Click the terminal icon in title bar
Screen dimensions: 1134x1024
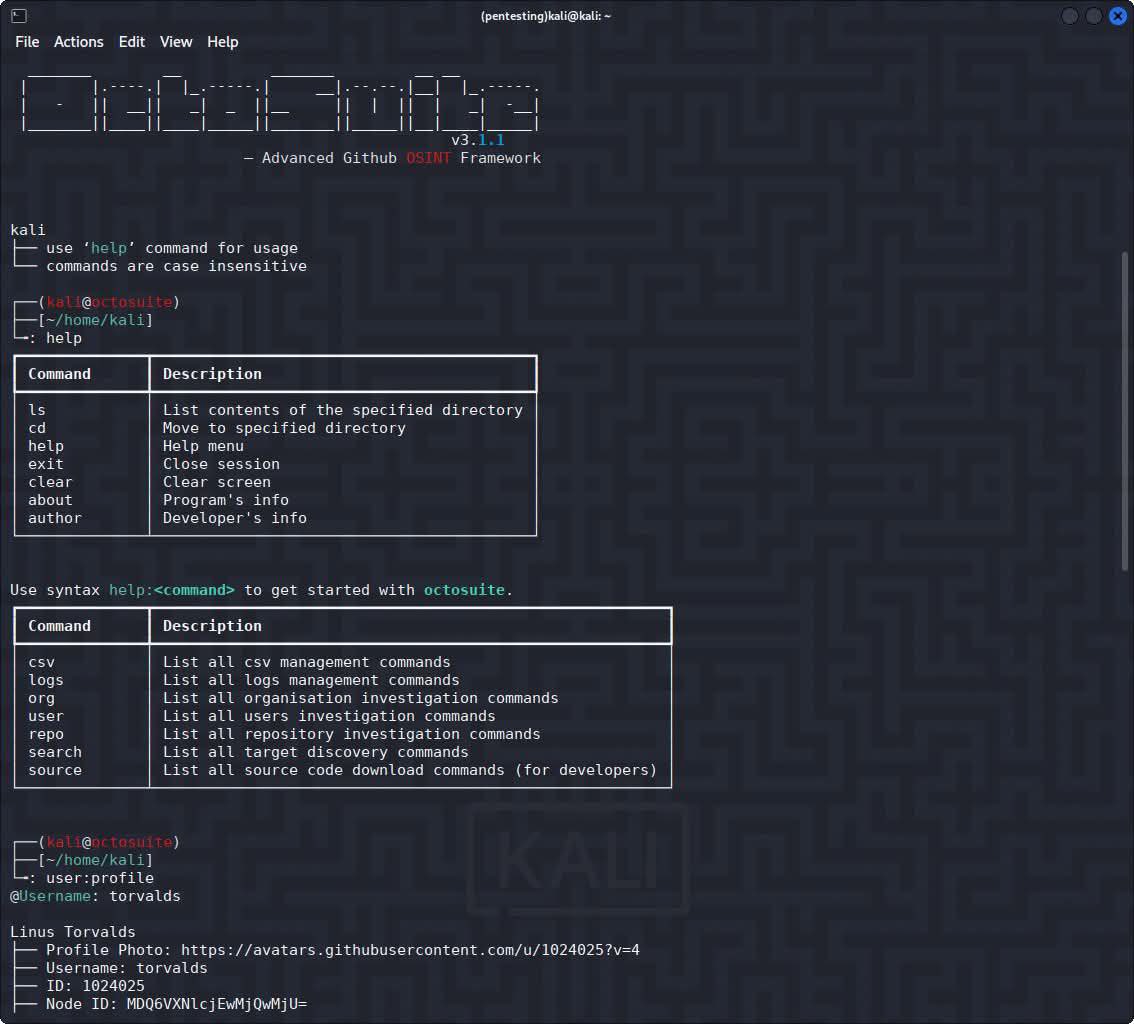(19, 15)
